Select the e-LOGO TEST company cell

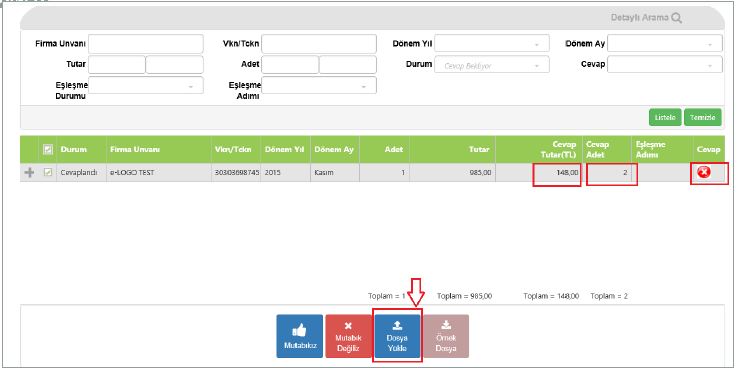click(x=159, y=173)
